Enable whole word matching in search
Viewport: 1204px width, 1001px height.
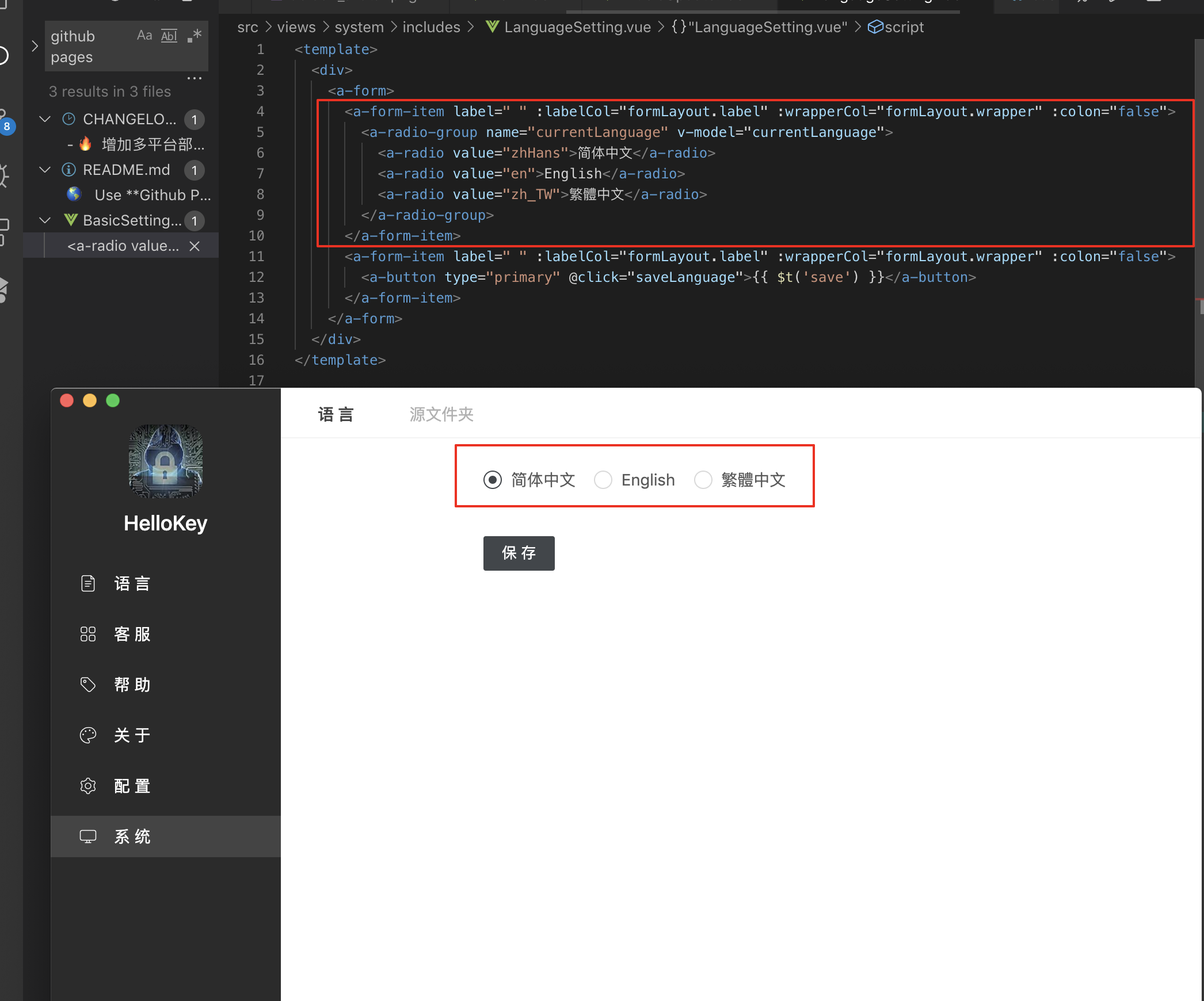tap(169, 35)
